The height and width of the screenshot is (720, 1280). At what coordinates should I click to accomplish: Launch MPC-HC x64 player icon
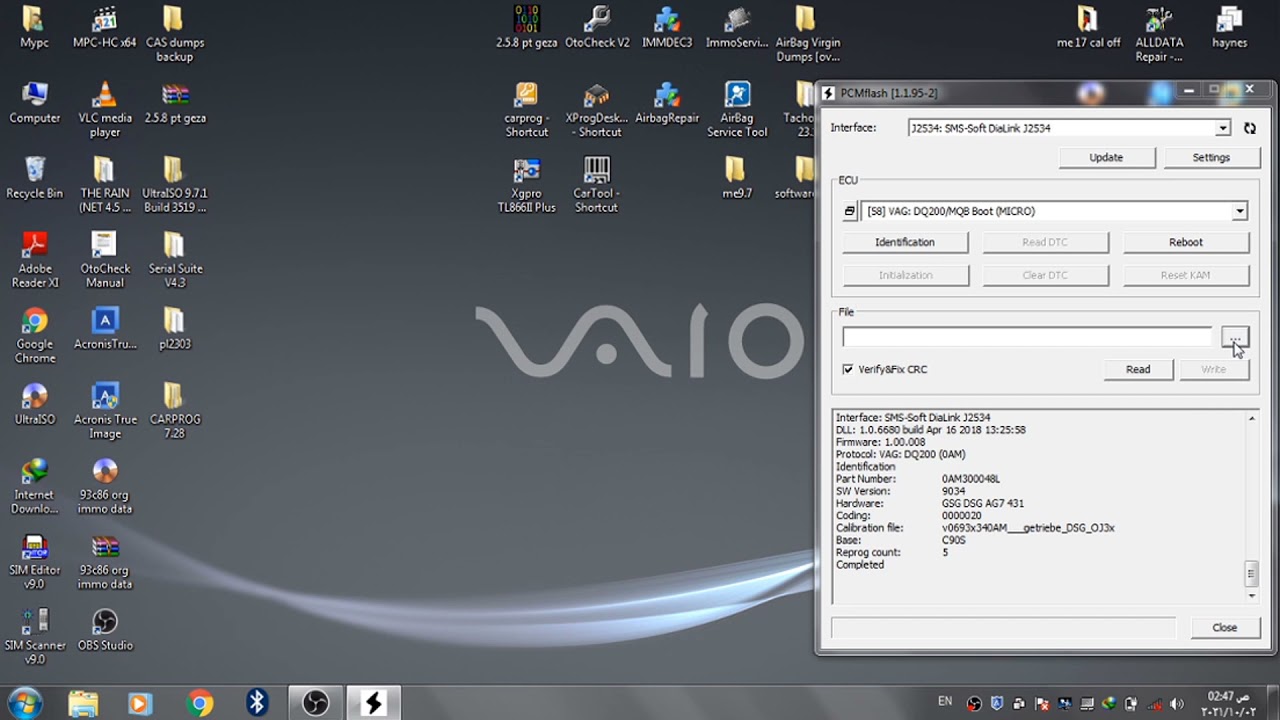coord(104,27)
